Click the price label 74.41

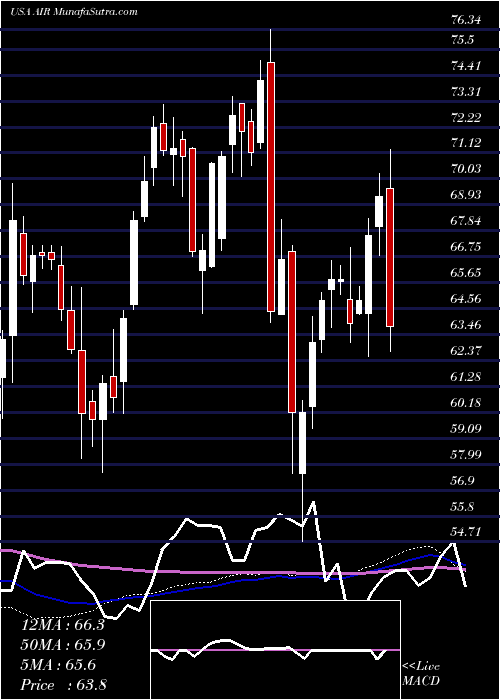click(468, 66)
